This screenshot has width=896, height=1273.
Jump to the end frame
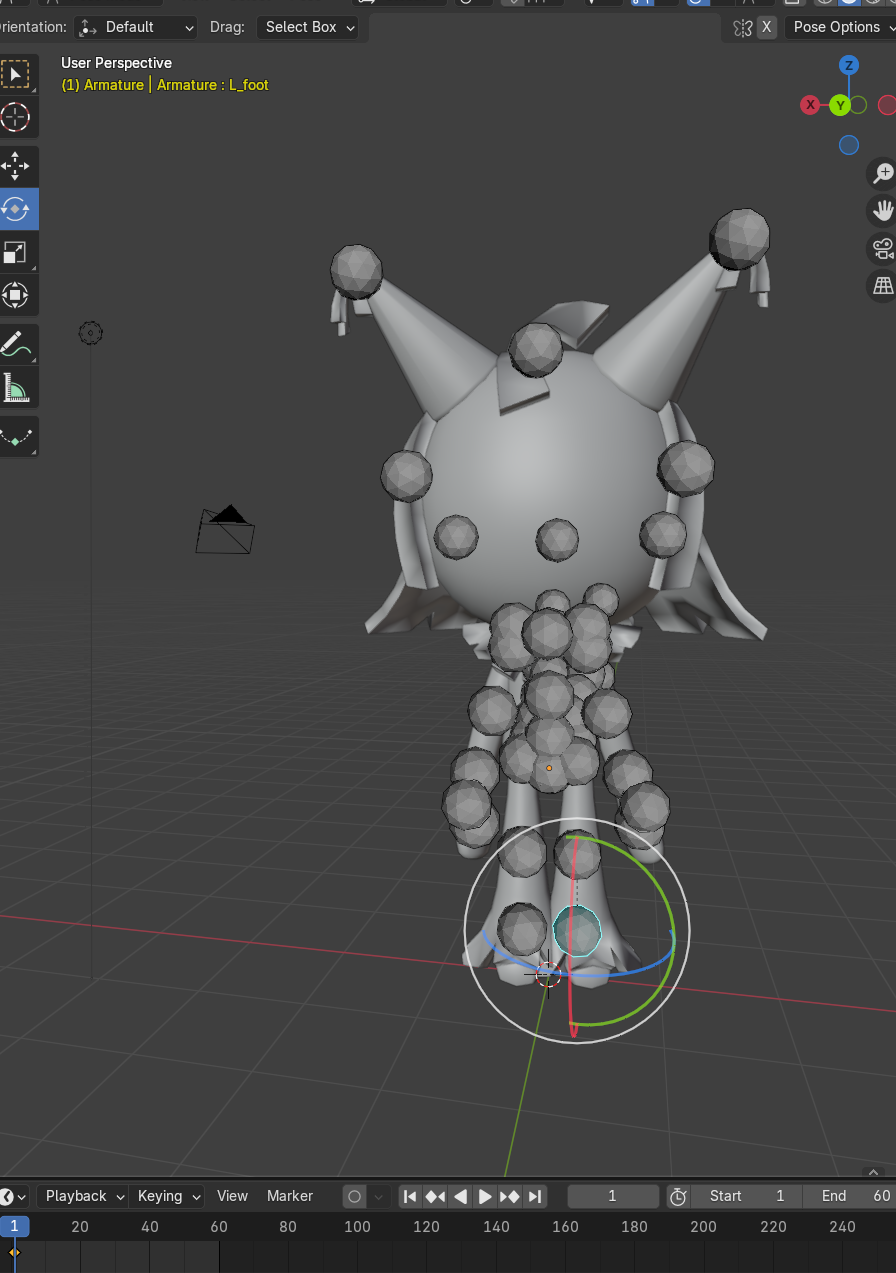(535, 1196)
